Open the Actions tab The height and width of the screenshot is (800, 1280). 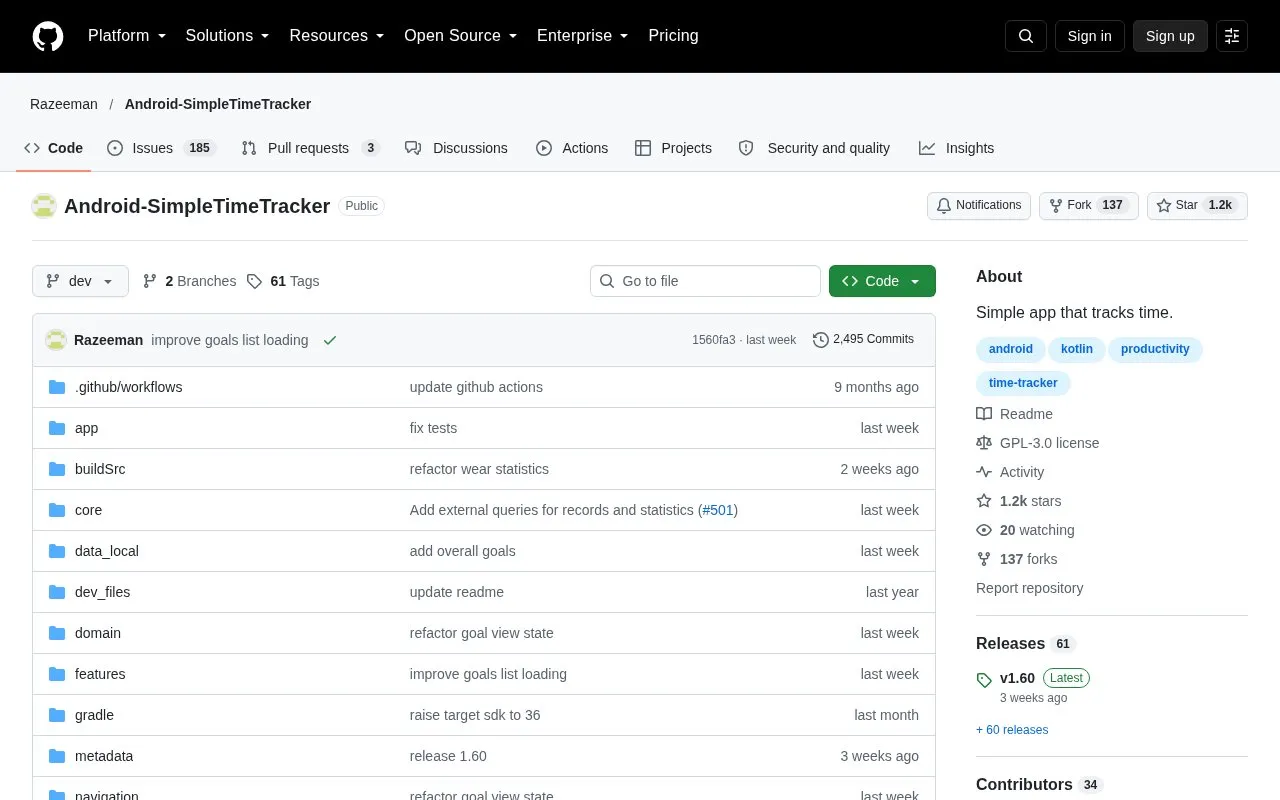coord(572,148)
